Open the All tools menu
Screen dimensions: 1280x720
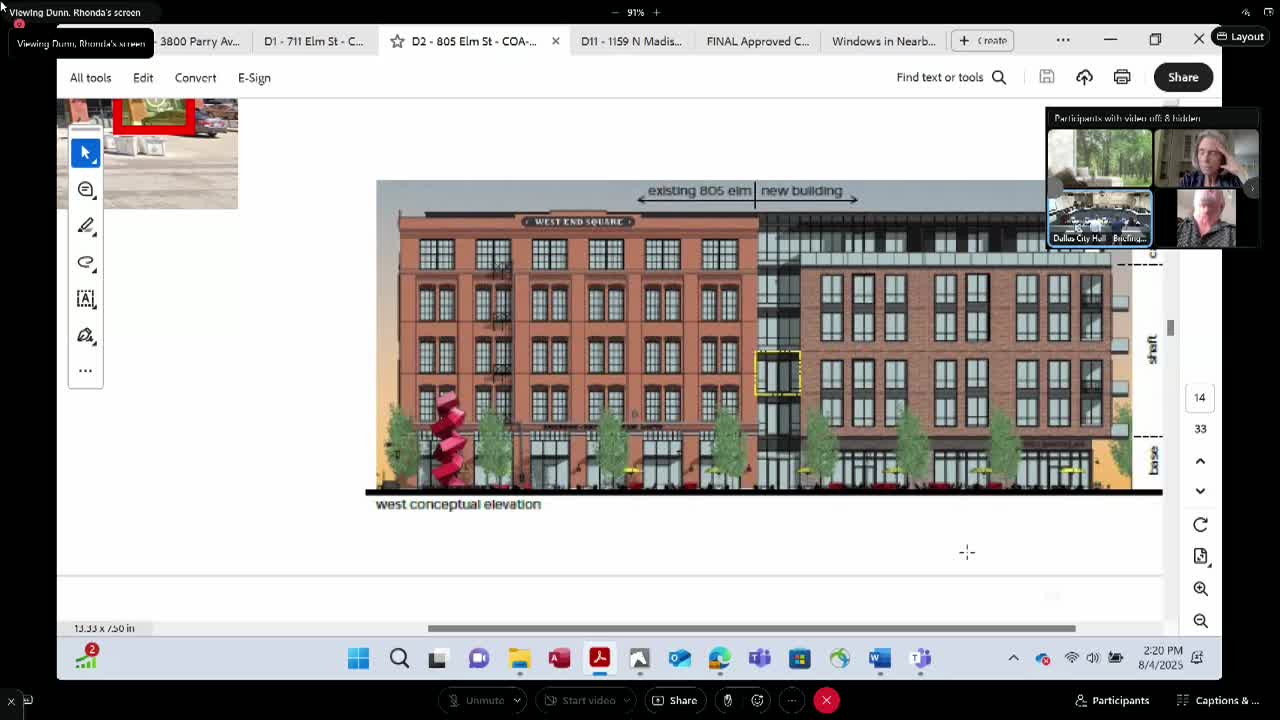coord(90,77)
